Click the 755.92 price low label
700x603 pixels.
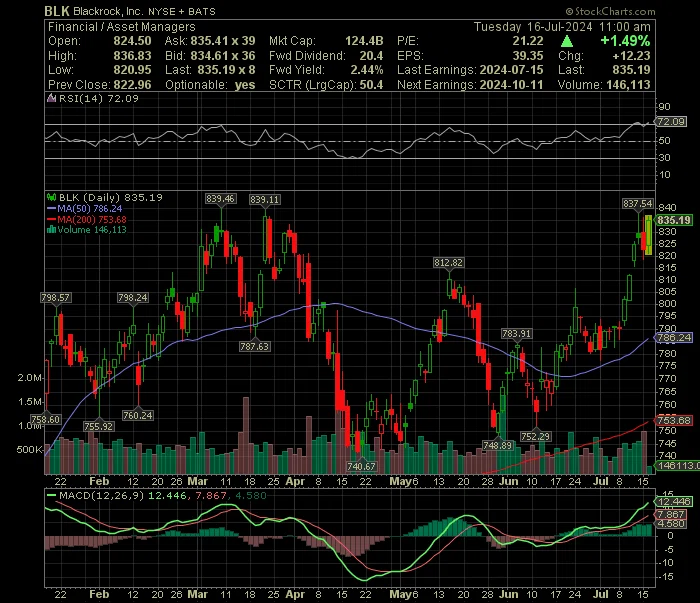(99, 426)
